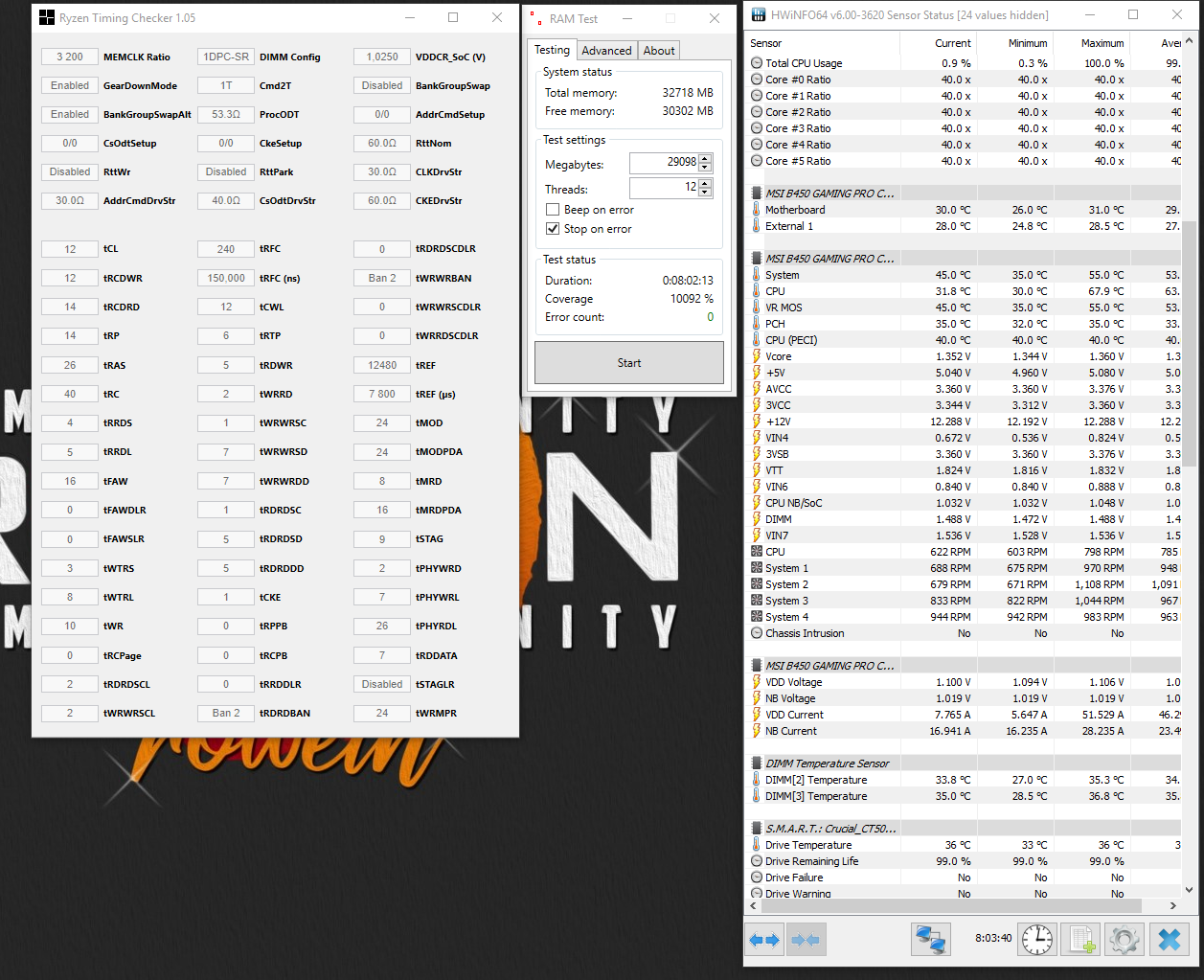Click VDDCR_SoC value 1,0250

382,57
